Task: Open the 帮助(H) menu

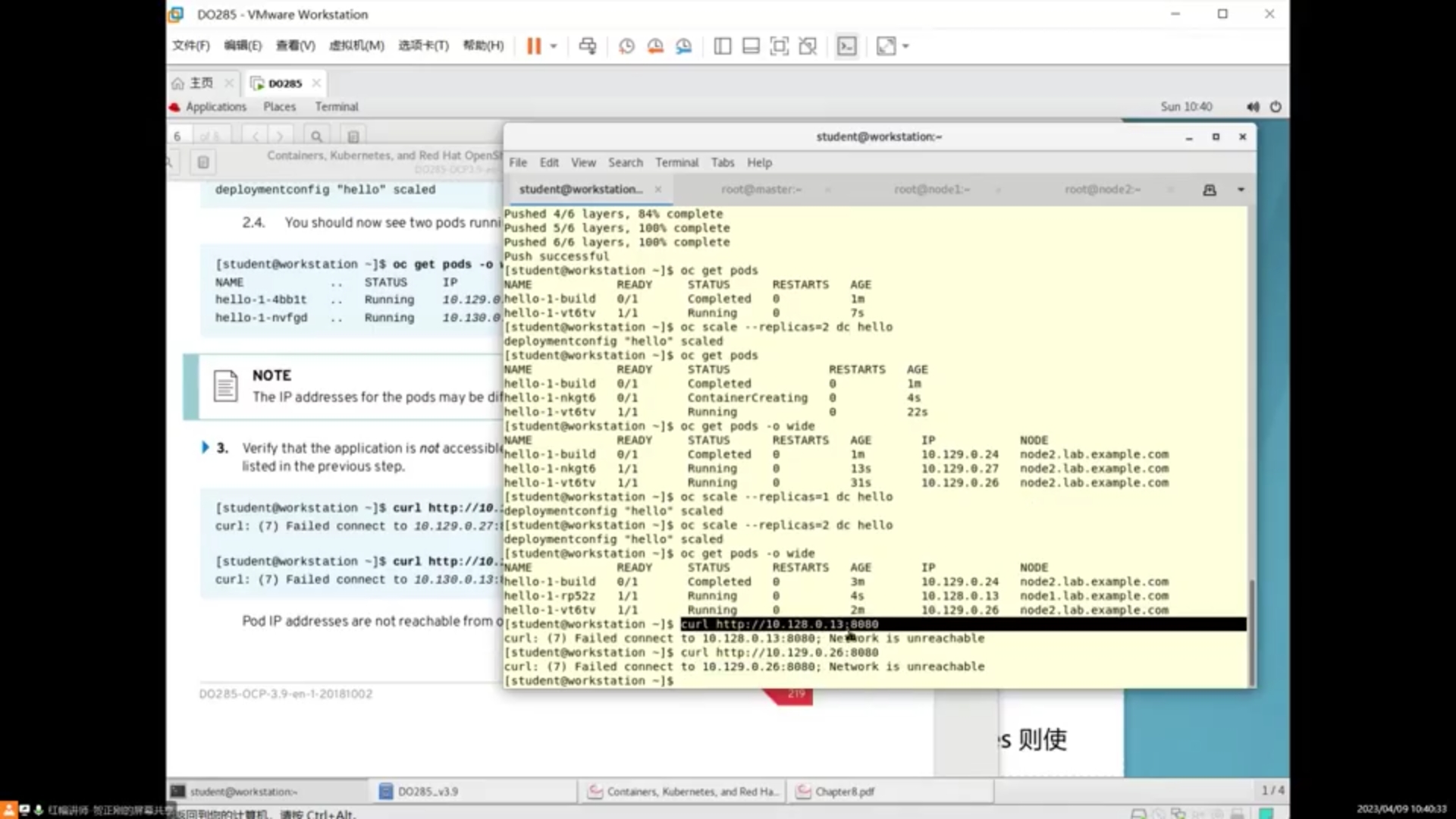Action: (483, 45)
